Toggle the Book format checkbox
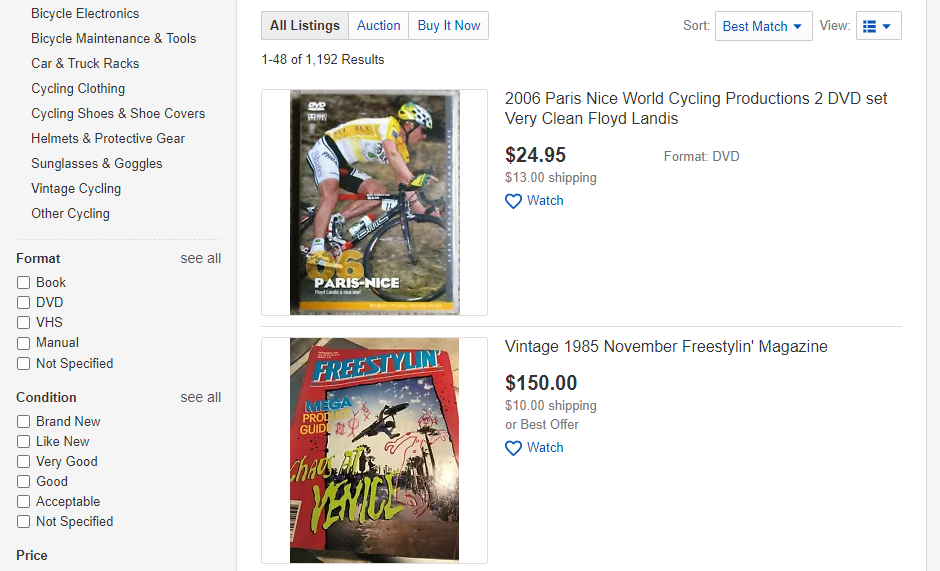The image size is (940, 571). 23,283
